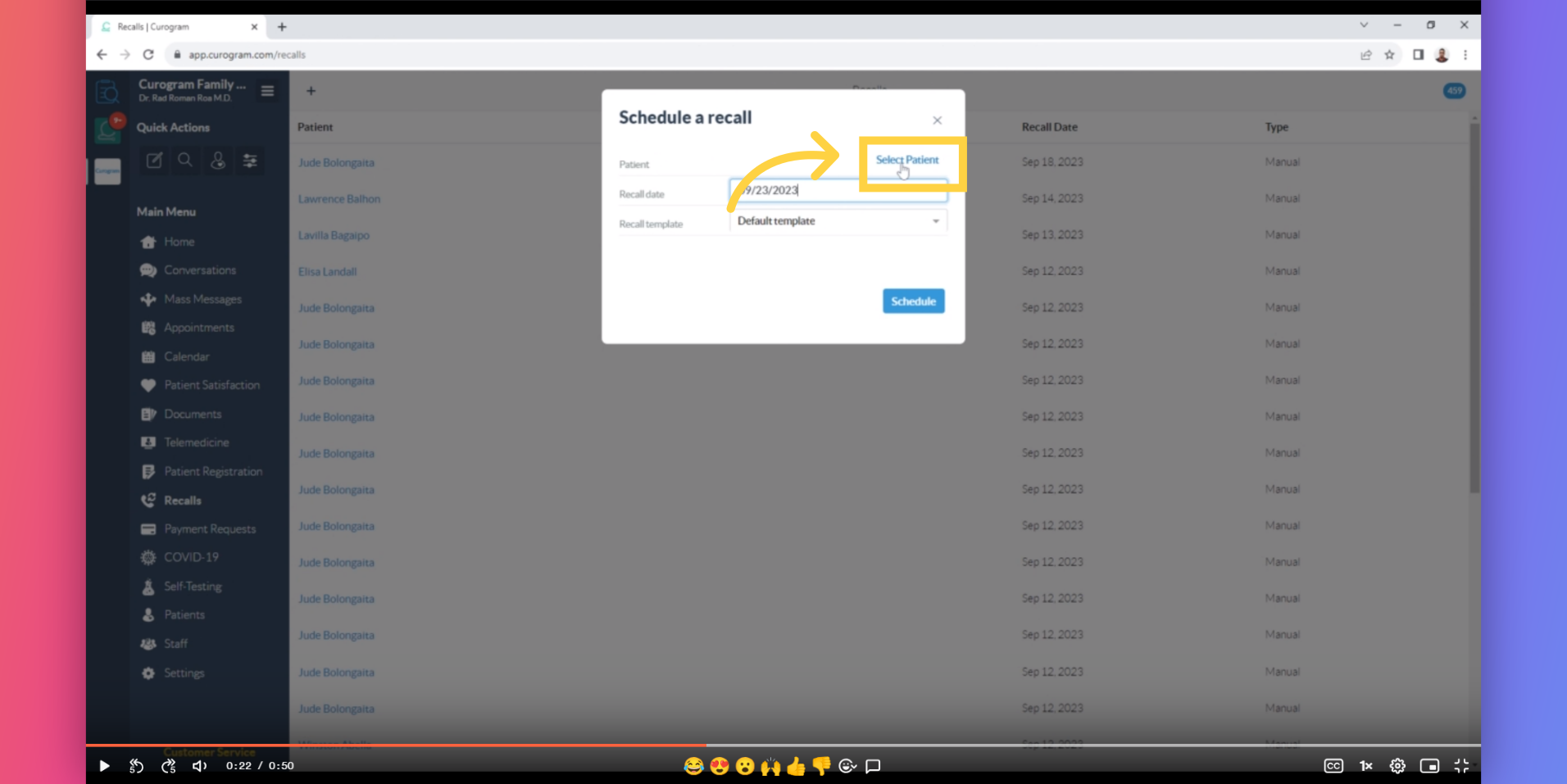This screenshot has height=784, width=1567.
Task: Toggle picture-in-picture mode
Action: coord(1429,766)
